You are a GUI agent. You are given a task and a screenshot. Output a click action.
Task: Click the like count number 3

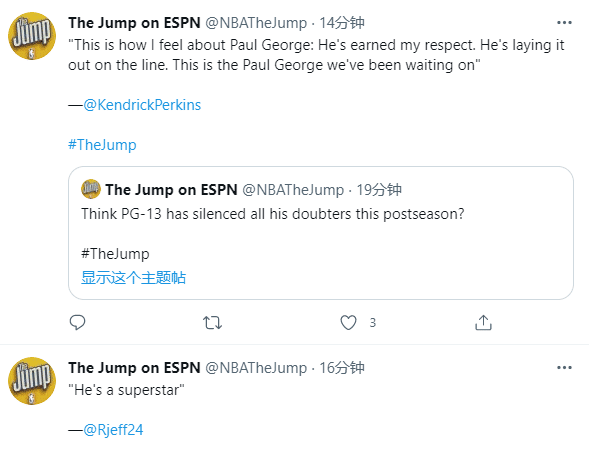click(x=372, y=322)
